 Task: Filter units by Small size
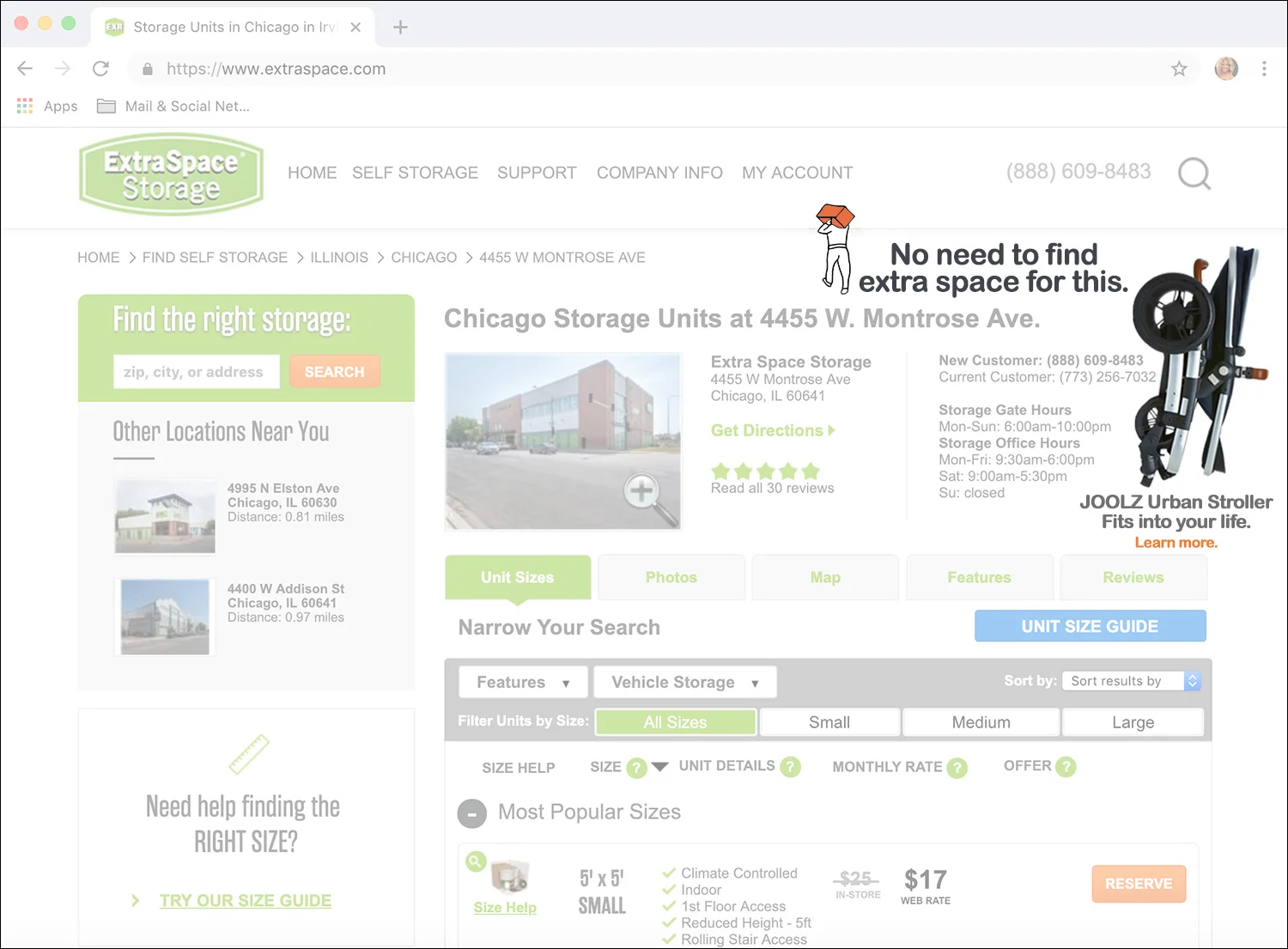[829, 722]
